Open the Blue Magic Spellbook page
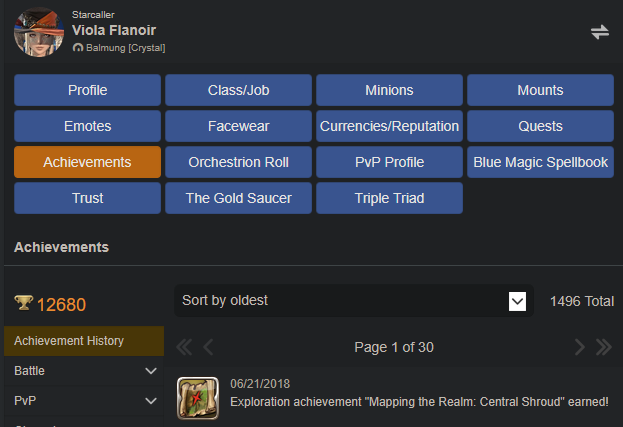The width and height of the screenshot is (623, 427). 540,162
